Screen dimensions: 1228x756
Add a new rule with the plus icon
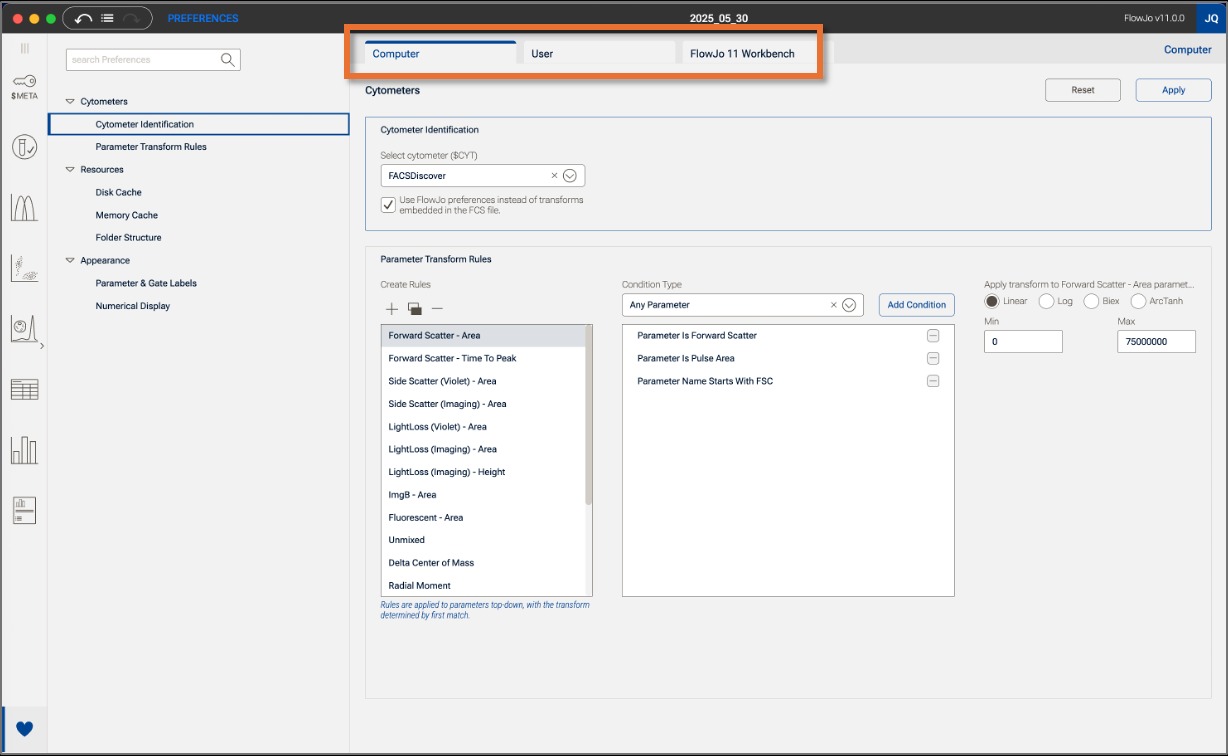pos(391,309)
